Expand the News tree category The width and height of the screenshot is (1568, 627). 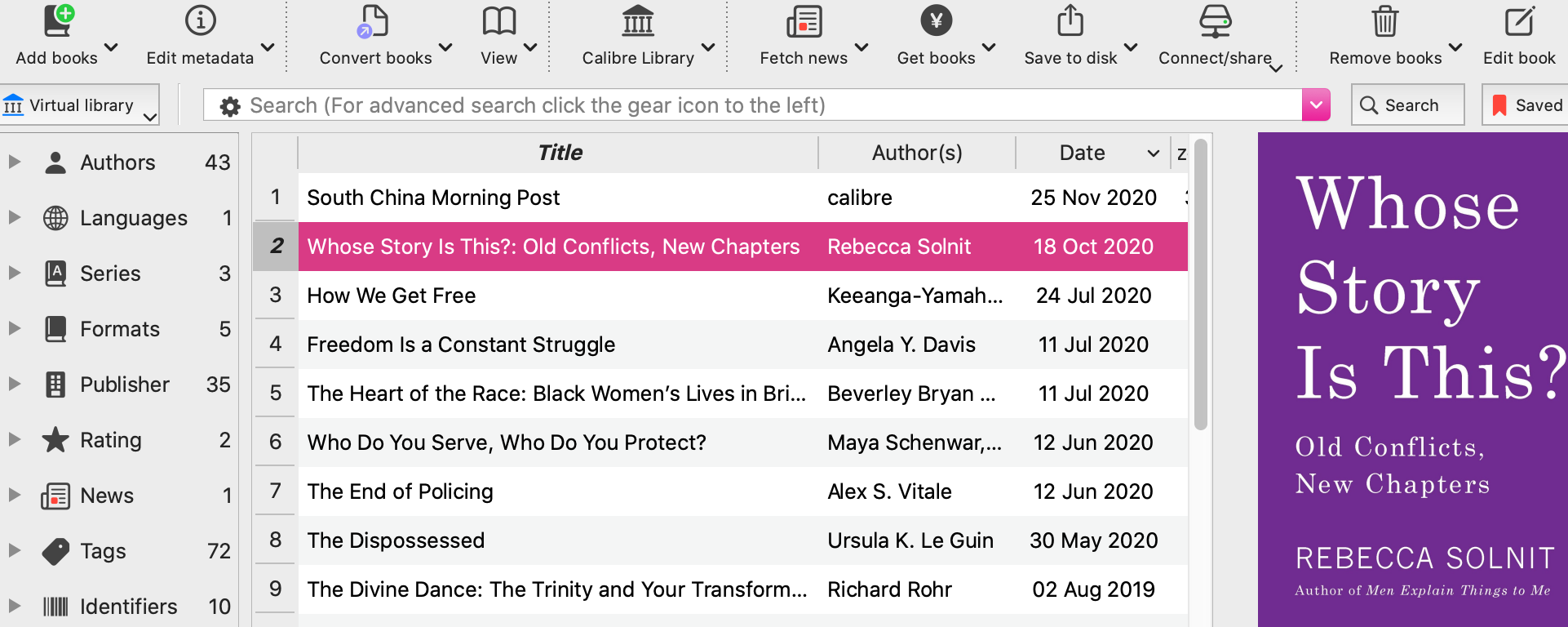pos(14,495)
